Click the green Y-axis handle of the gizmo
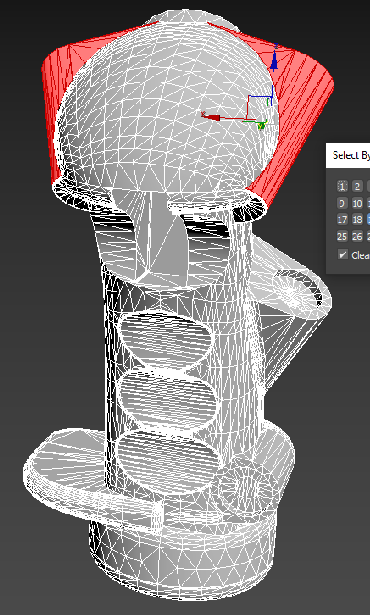 (x=261, y=124)
